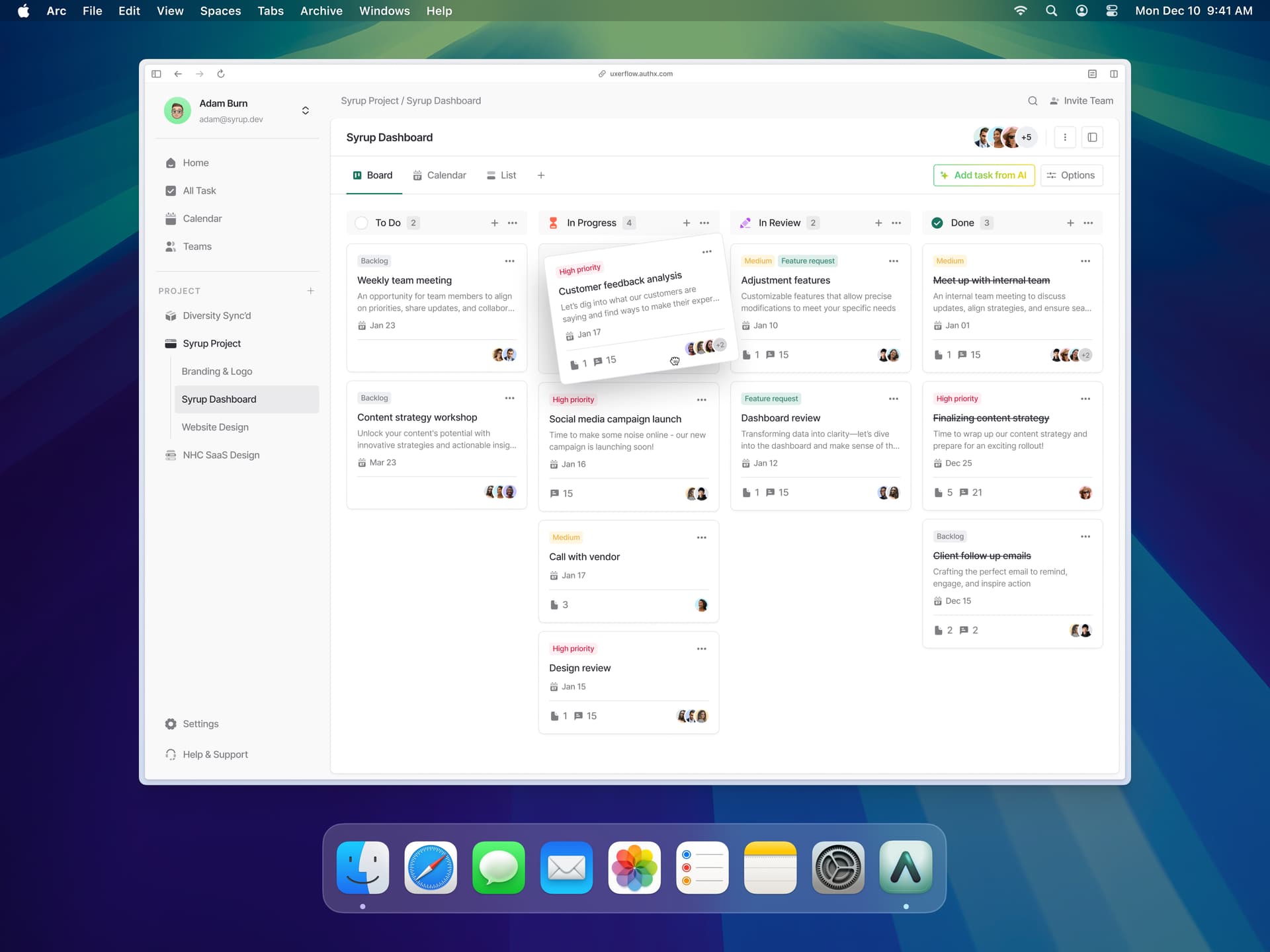Screen dimensions: 1270x952
Task: Toggle the browser sidebar icon
Action: point(156,73)
